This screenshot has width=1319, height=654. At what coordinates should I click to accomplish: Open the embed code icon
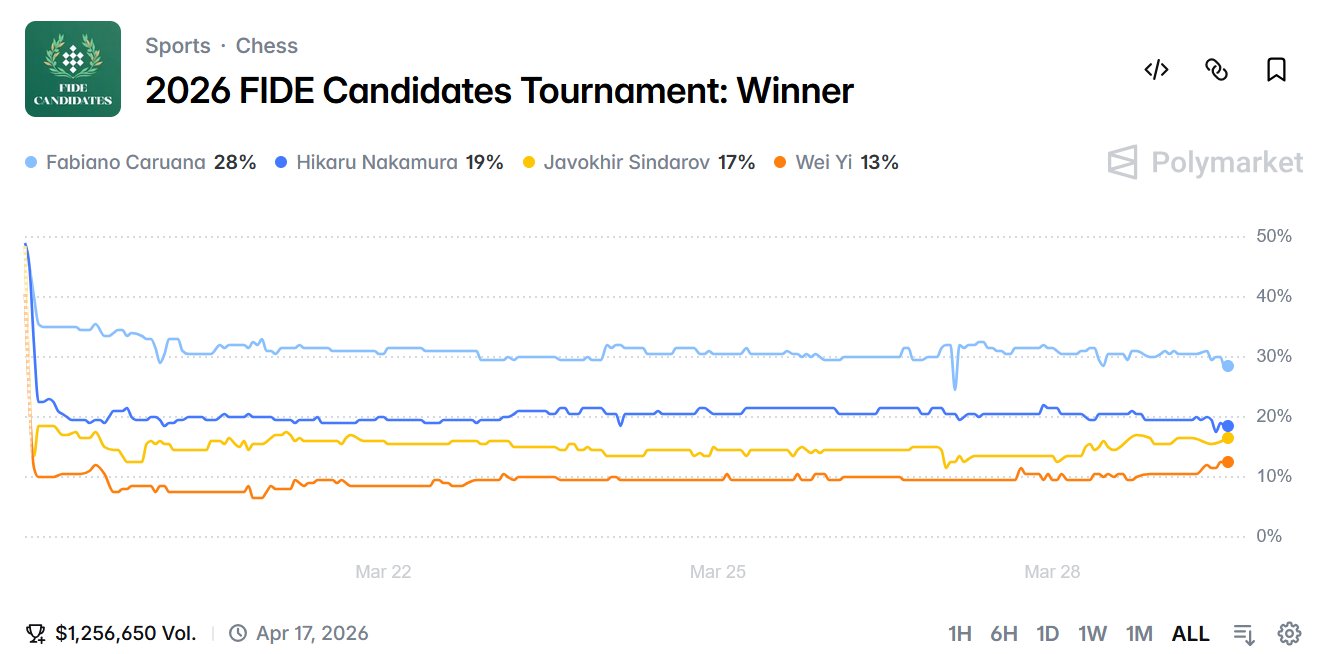(x=1156, y=70)
